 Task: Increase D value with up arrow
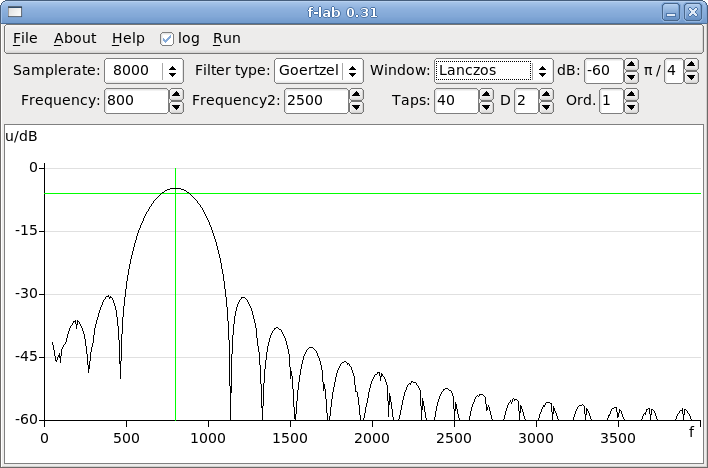546,94
